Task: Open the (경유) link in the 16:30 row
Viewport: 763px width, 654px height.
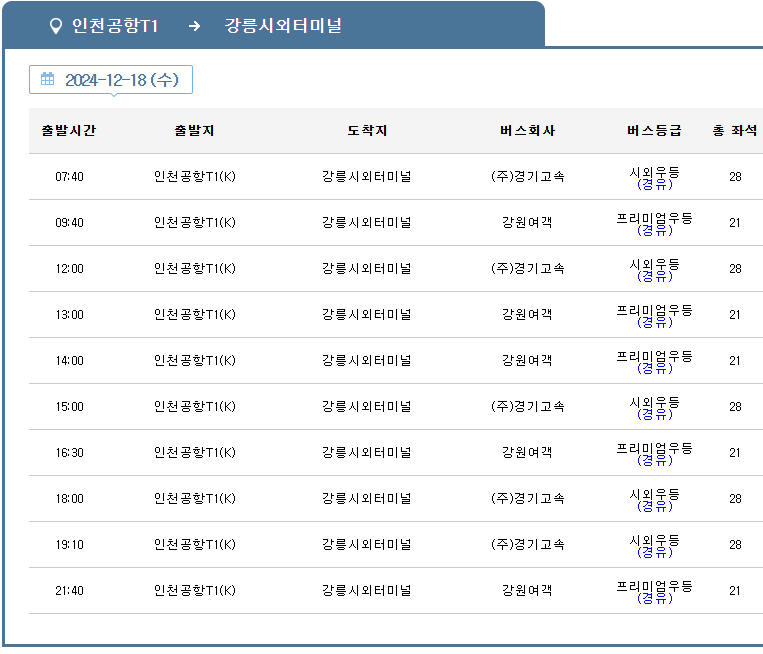Action: (x=654, y=460)
